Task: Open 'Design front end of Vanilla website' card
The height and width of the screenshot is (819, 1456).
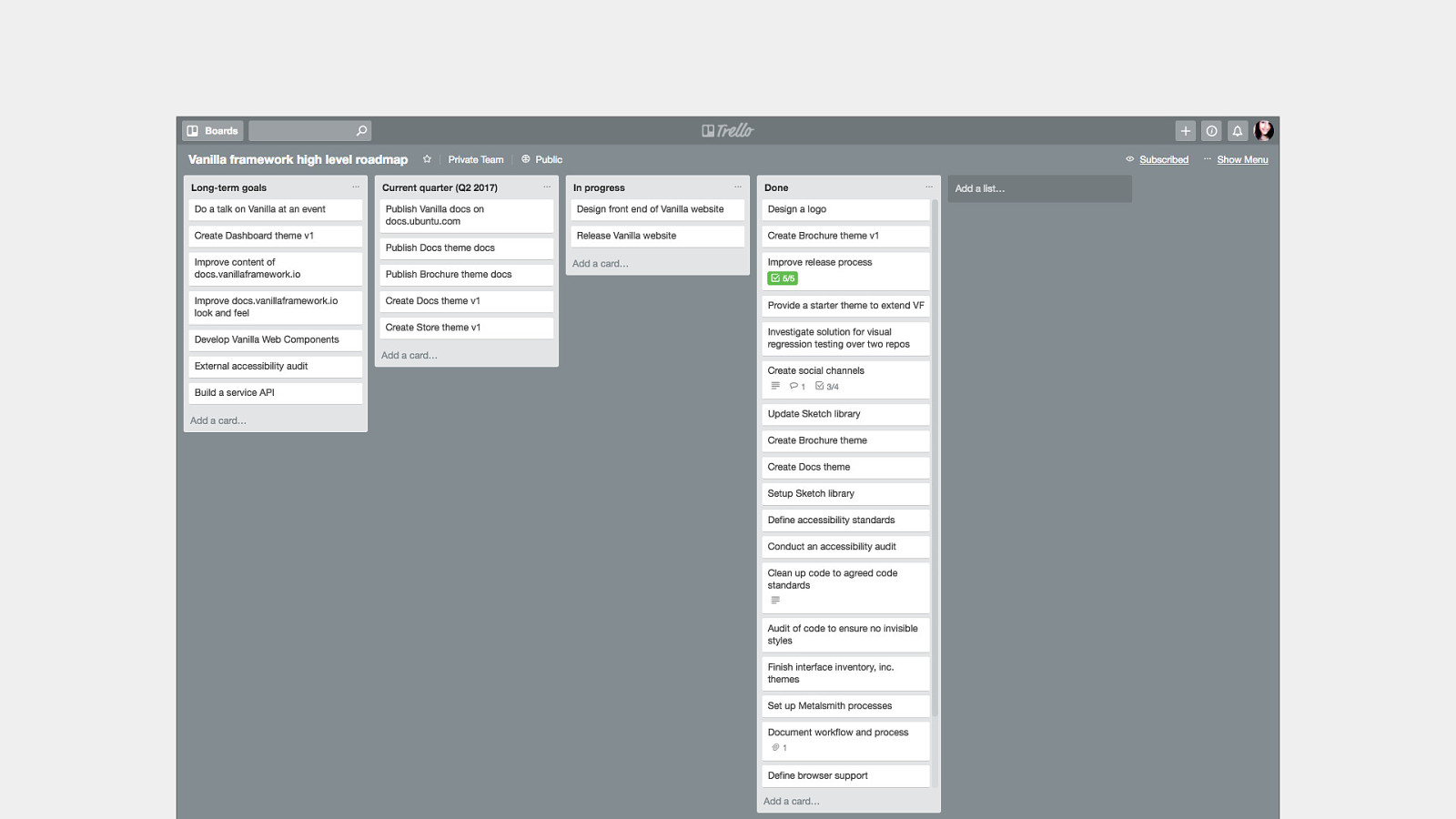Action: pos(657,209)
